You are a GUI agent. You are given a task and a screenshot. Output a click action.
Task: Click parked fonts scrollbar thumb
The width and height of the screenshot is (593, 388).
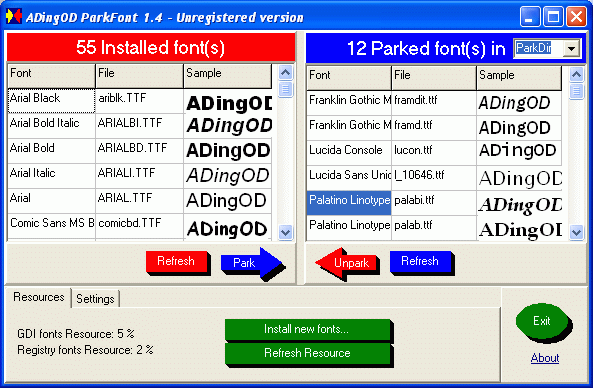pos(576,91)
